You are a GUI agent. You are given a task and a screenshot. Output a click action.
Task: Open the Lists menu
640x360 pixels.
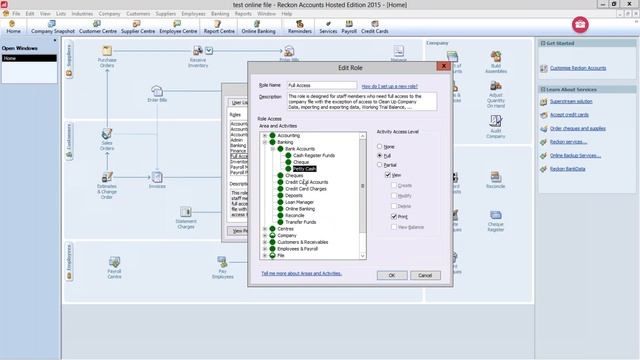pos(61,13)
